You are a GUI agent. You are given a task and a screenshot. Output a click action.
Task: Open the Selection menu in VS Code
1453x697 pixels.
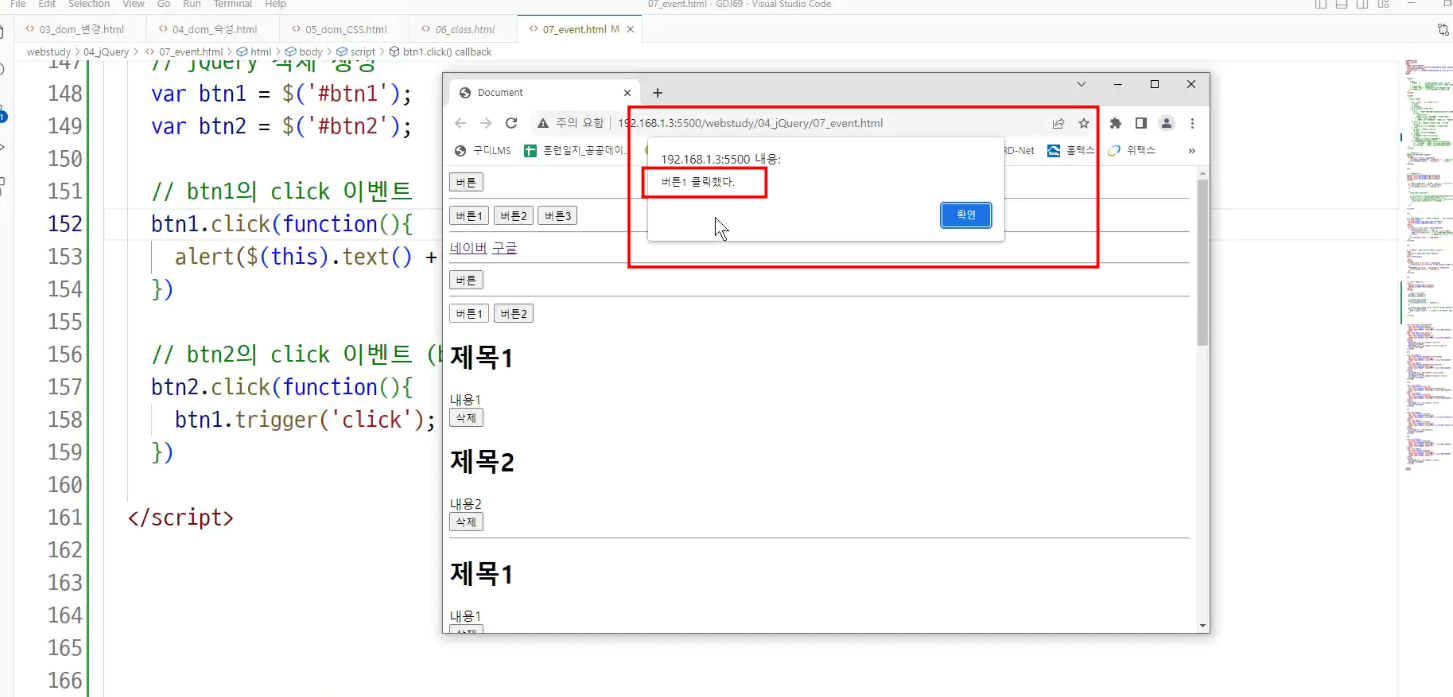click(x=89, y=4)
